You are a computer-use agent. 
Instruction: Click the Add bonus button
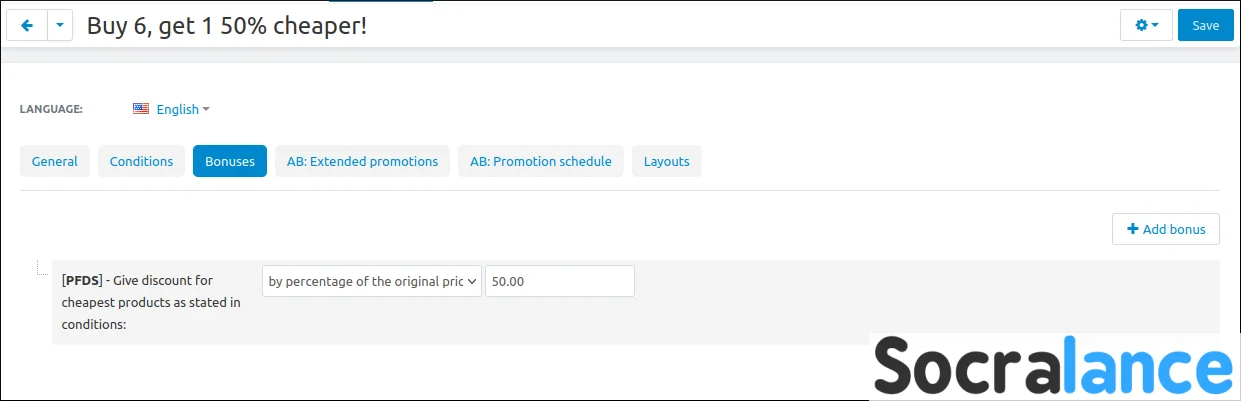click(x=1166, y=229)
